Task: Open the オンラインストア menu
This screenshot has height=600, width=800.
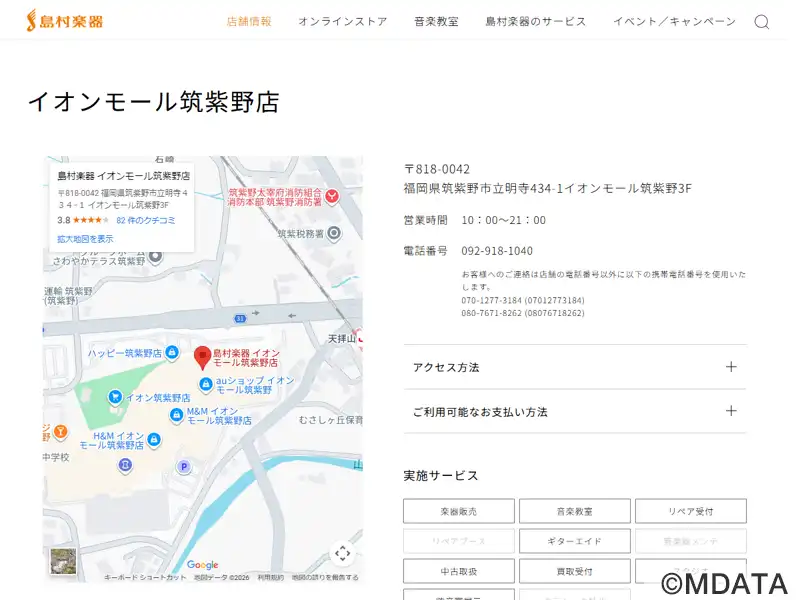Action: [x=342, y=21]
